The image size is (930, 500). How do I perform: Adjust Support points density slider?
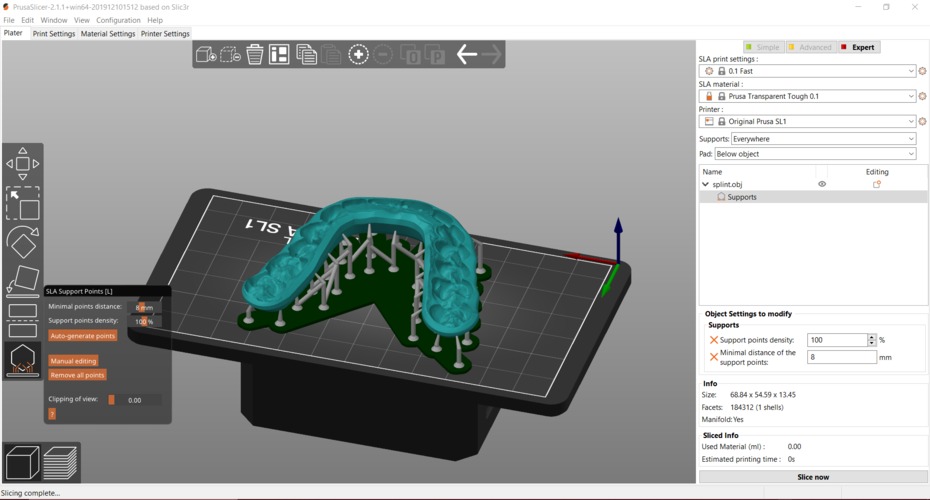(x=144, y=321)
